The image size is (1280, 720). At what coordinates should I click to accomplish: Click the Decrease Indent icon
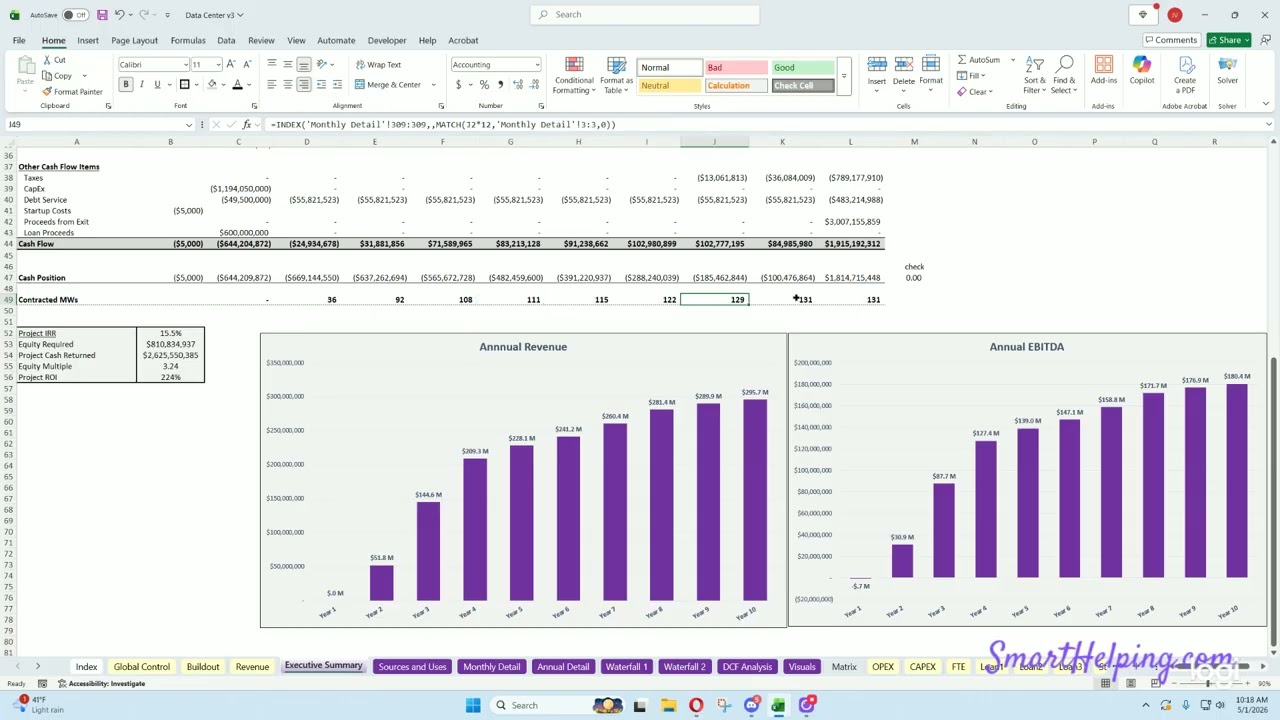[x=321, y=85]
